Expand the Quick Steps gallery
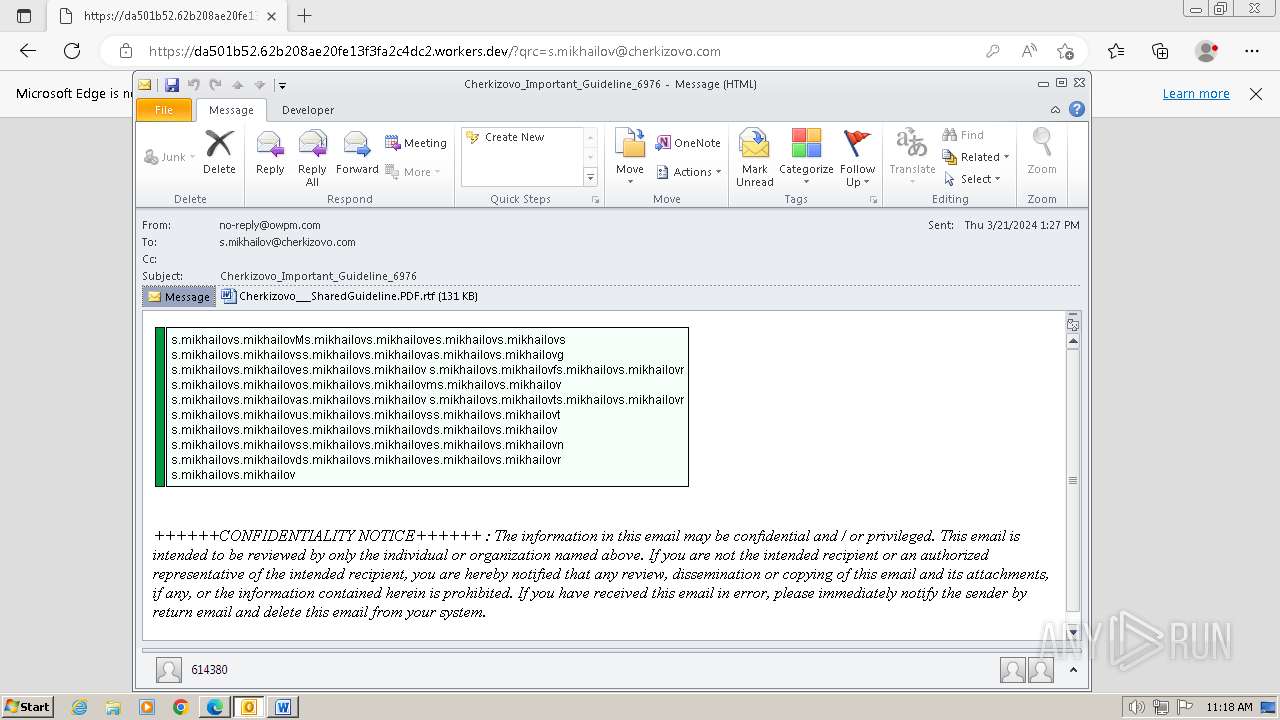This screenshot has width=1280, height=720. coord(590,178)
